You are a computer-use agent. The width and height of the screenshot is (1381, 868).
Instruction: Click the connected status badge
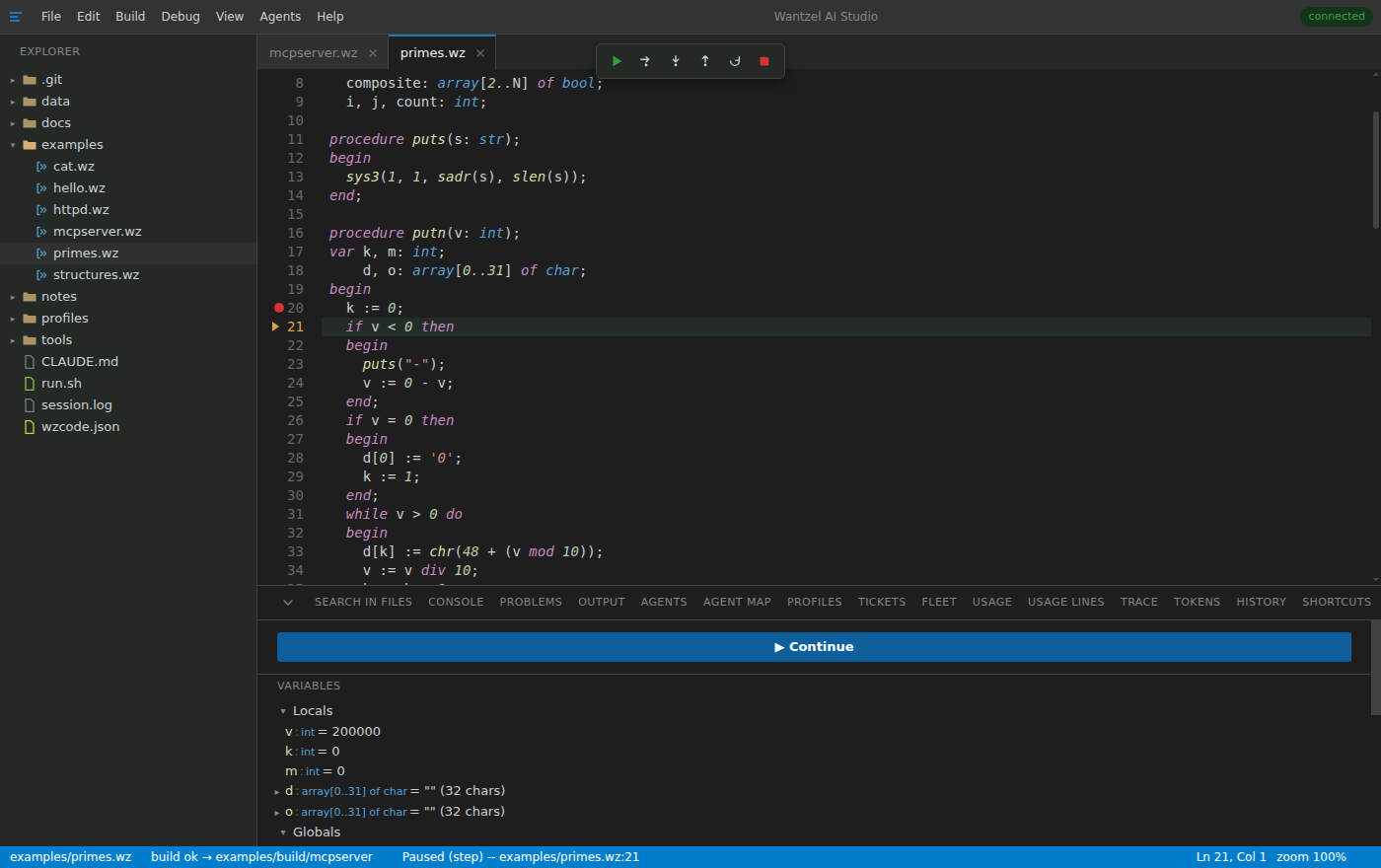1337,17
